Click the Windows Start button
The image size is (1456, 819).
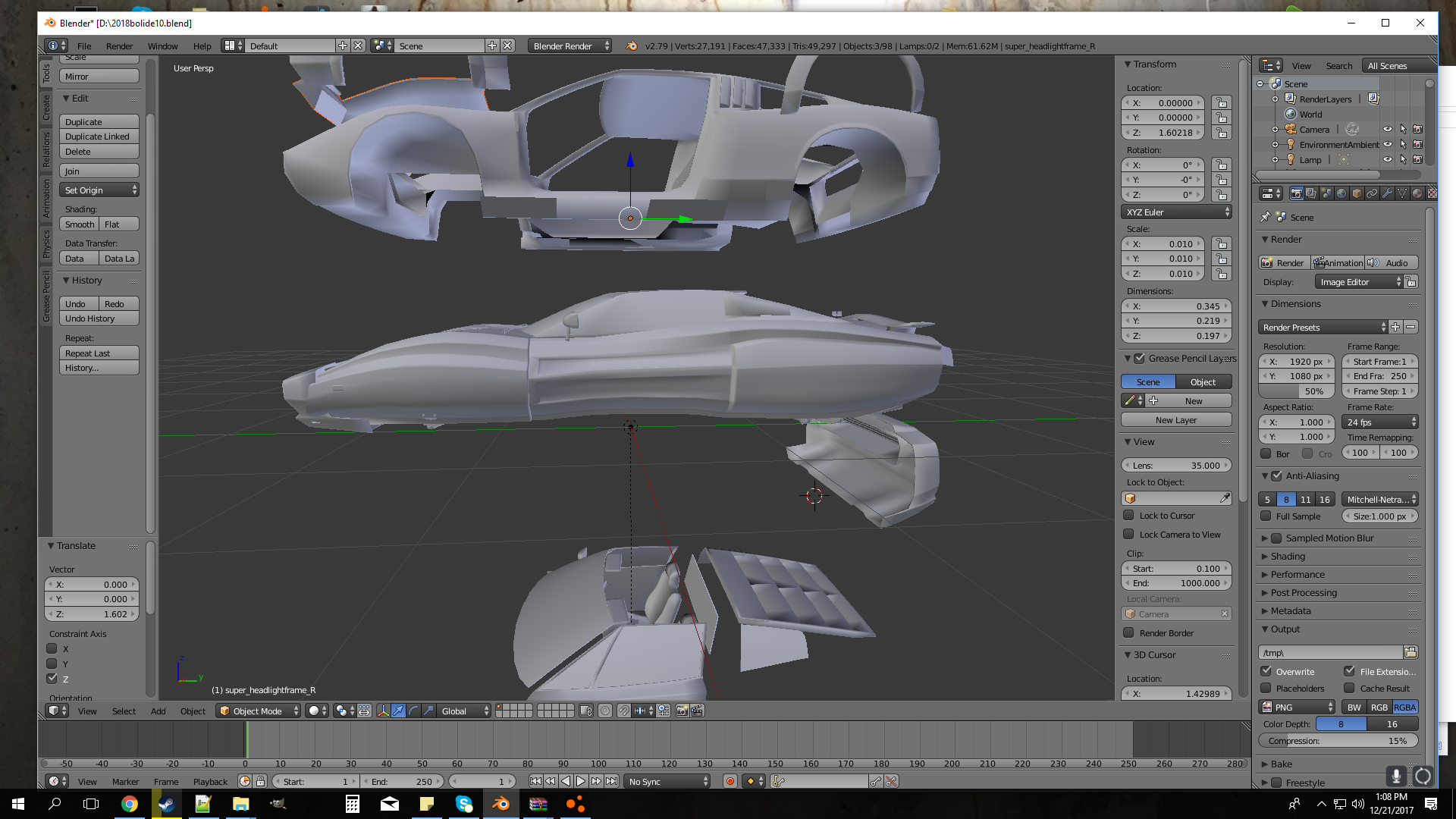pyautogui.click(x=18, y=804)
